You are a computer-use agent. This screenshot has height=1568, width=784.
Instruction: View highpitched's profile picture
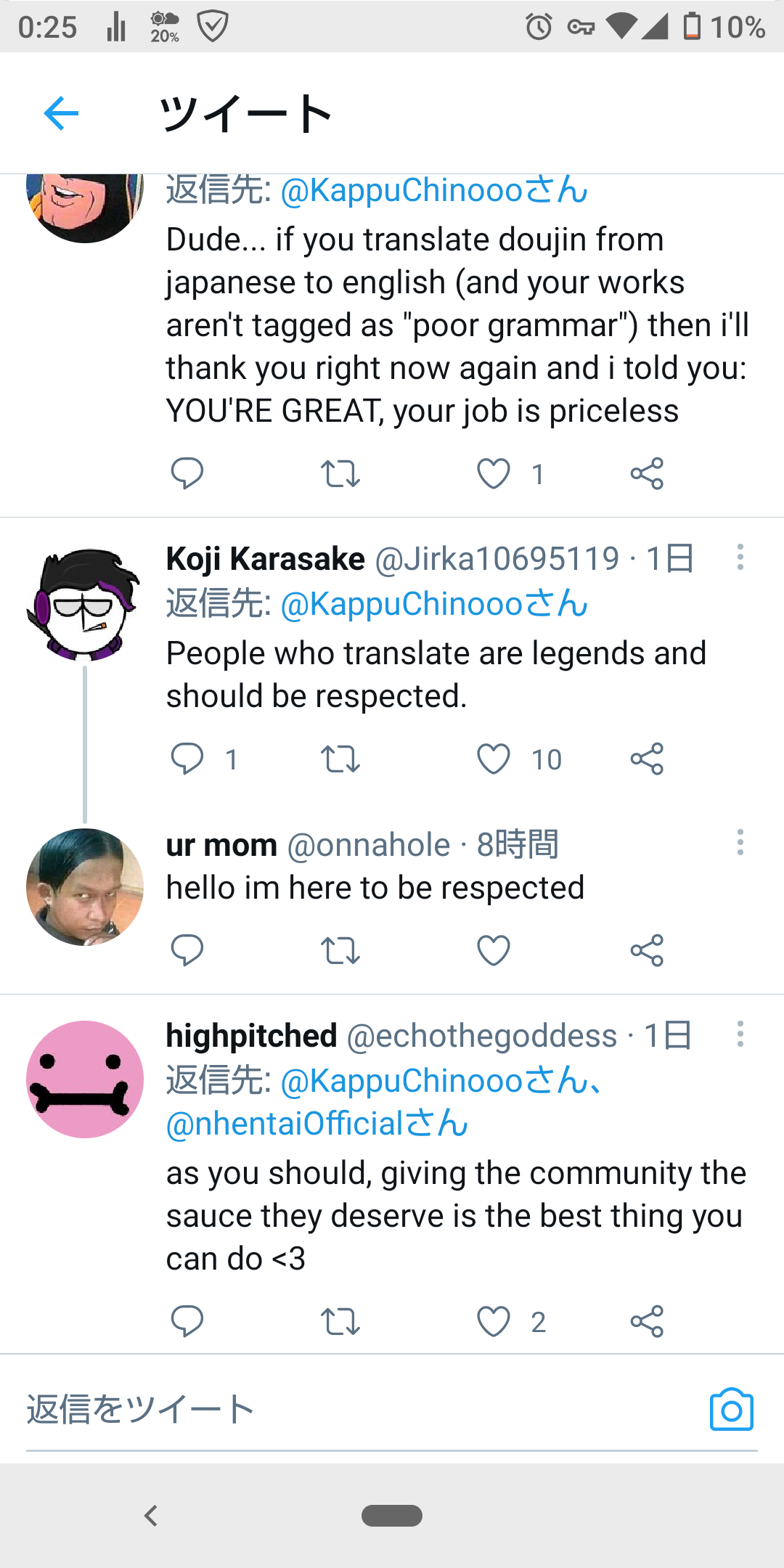pyautogui.click(x=85, y=1079)
